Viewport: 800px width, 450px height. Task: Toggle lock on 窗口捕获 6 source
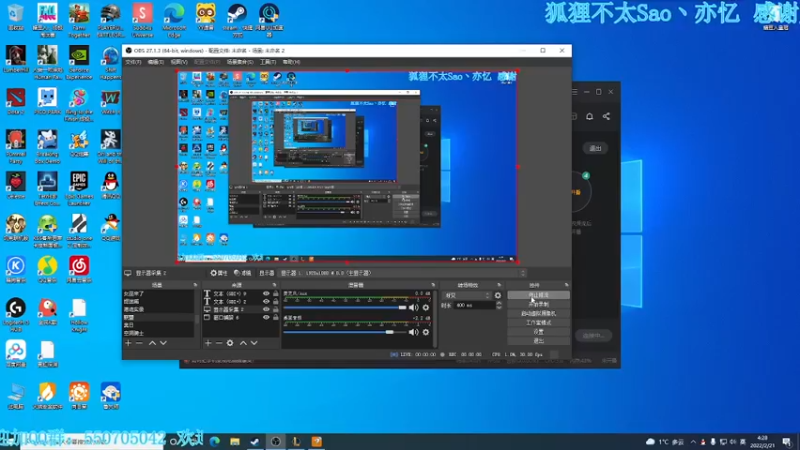pos(276,317)
